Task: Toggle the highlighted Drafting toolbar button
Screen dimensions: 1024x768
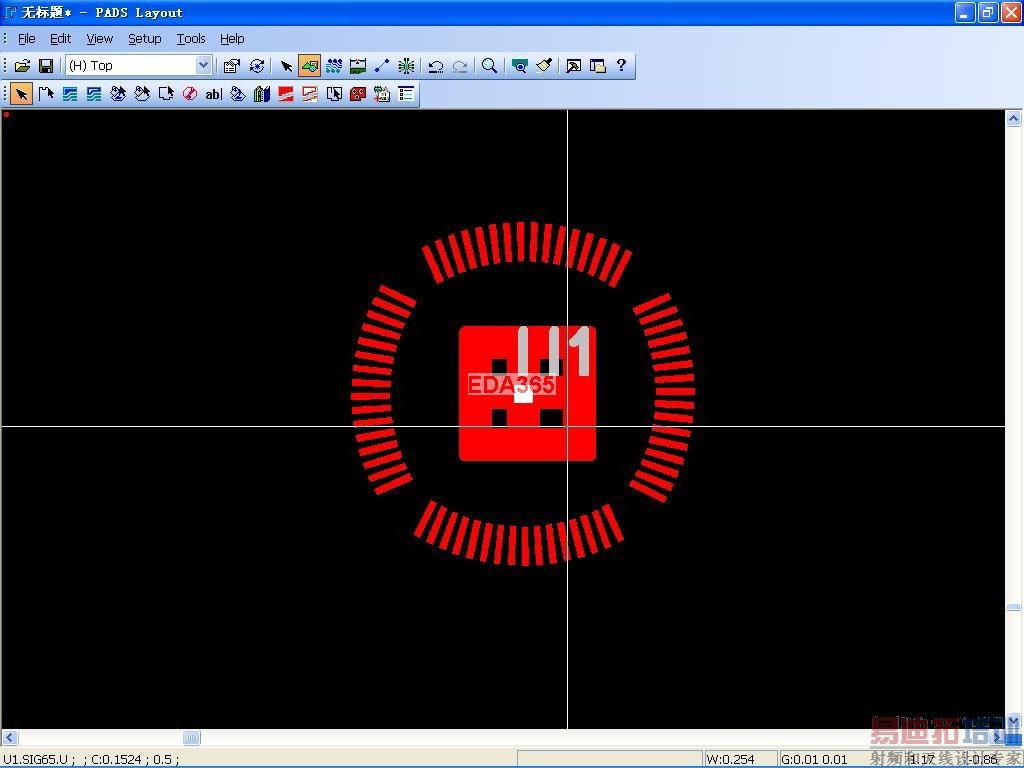Action: coord(309,66)
